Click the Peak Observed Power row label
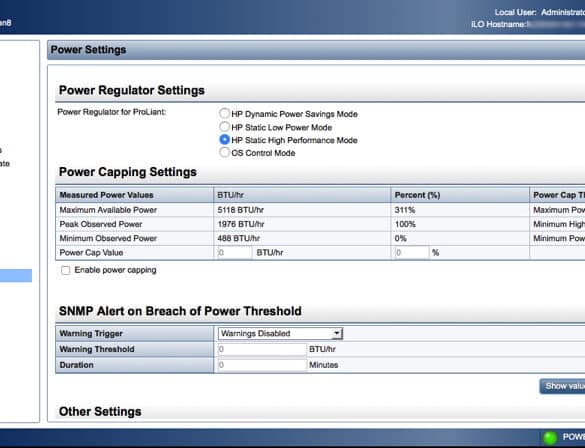The image size is (585, 448). coord(101,224)
